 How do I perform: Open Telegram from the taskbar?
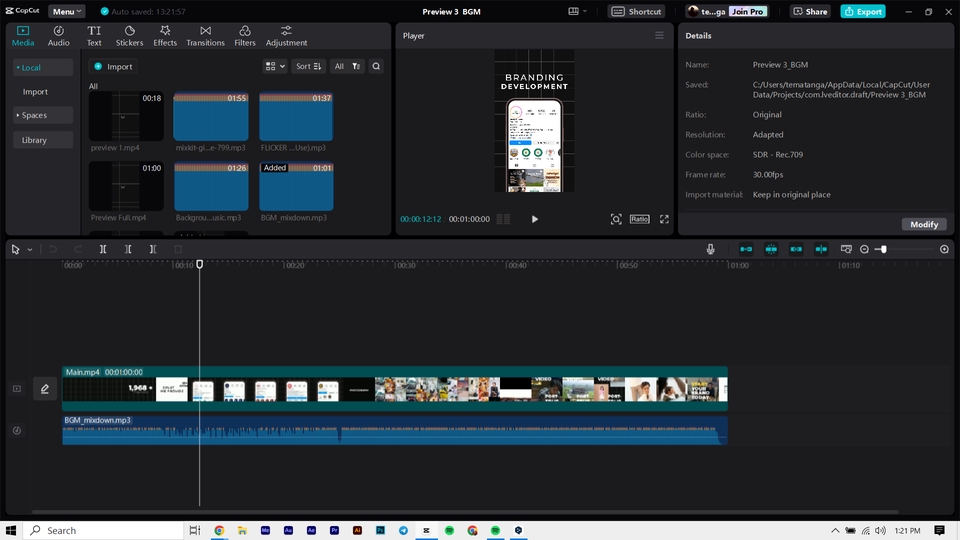tap(403, 530)
